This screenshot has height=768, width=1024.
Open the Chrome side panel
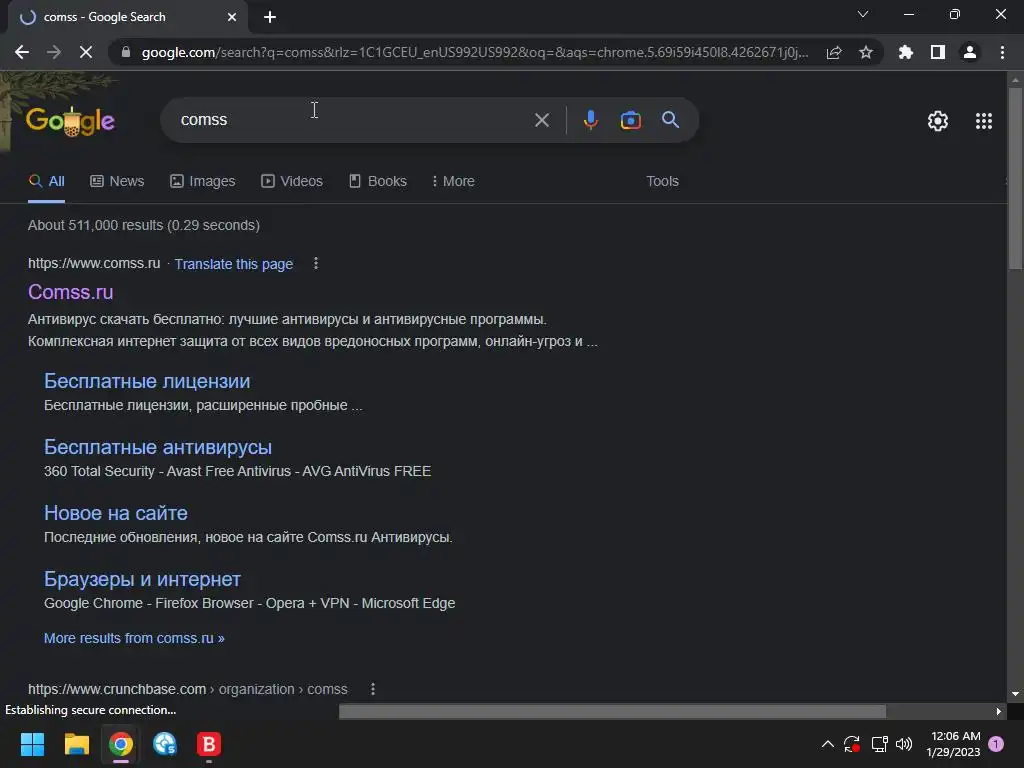938,52
